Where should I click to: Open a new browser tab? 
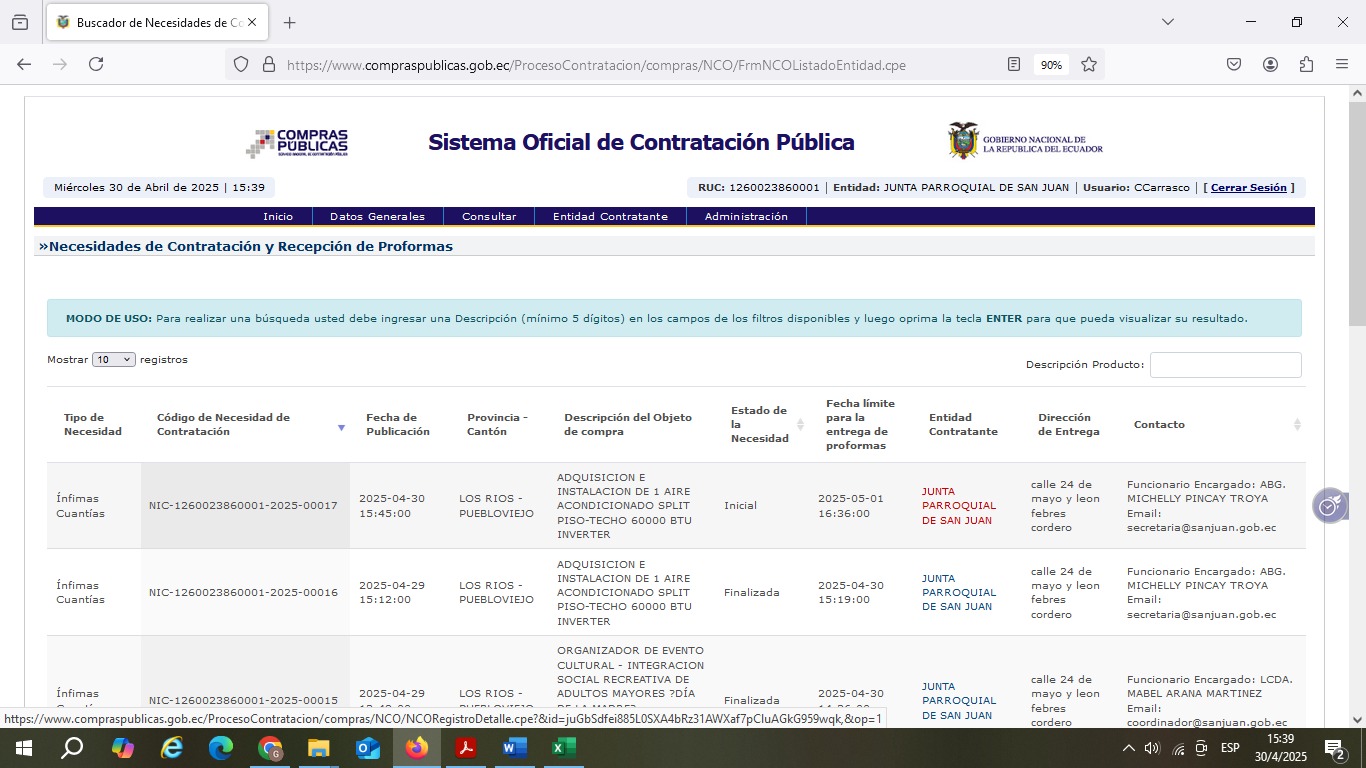[290, 22]
